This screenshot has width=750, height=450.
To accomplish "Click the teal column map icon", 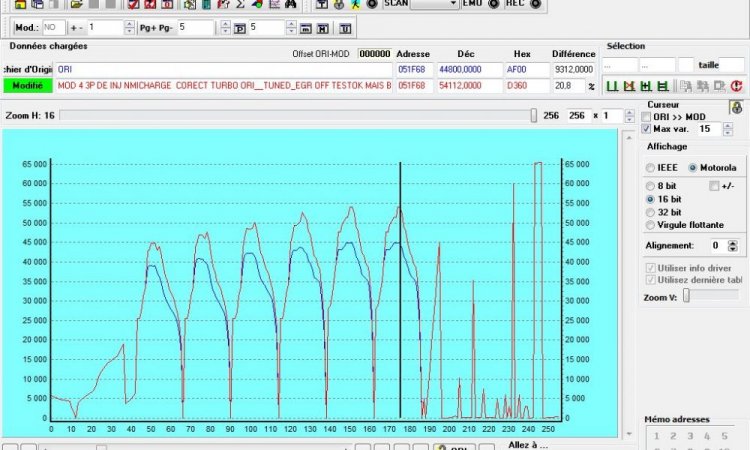I will (207, 4).
